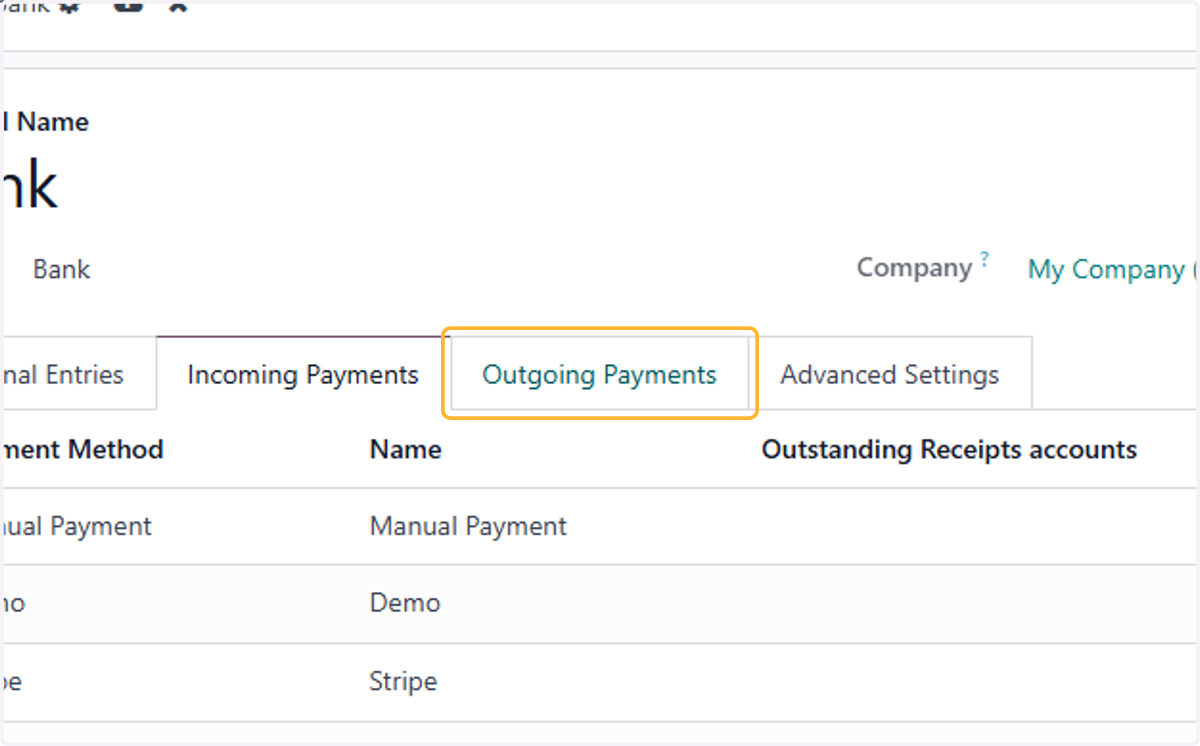Click the Company field label
This screenshot has width=1200, height=746.
coord(914,268)
